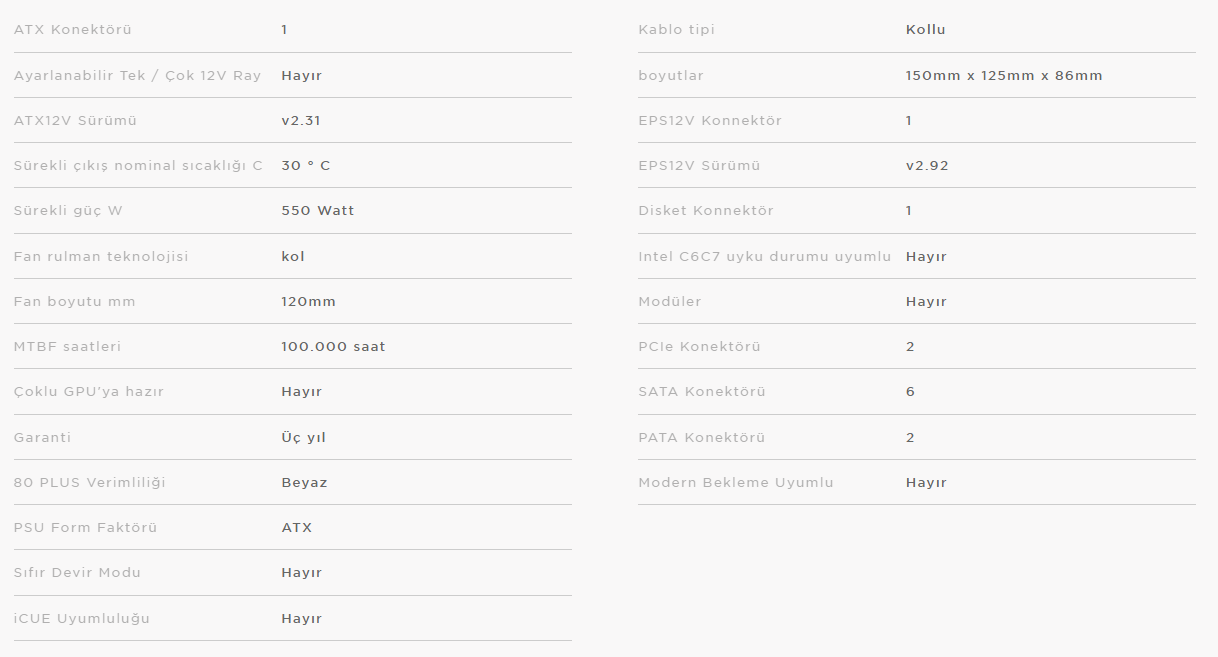The image size is (1218, 657).
Task: Select the 100.000 saat value
Action: [333, 347]
